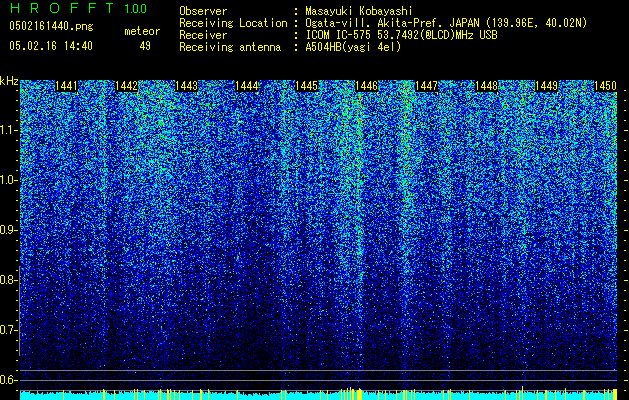Click the 1446 time marker

[x=366, y=86]
